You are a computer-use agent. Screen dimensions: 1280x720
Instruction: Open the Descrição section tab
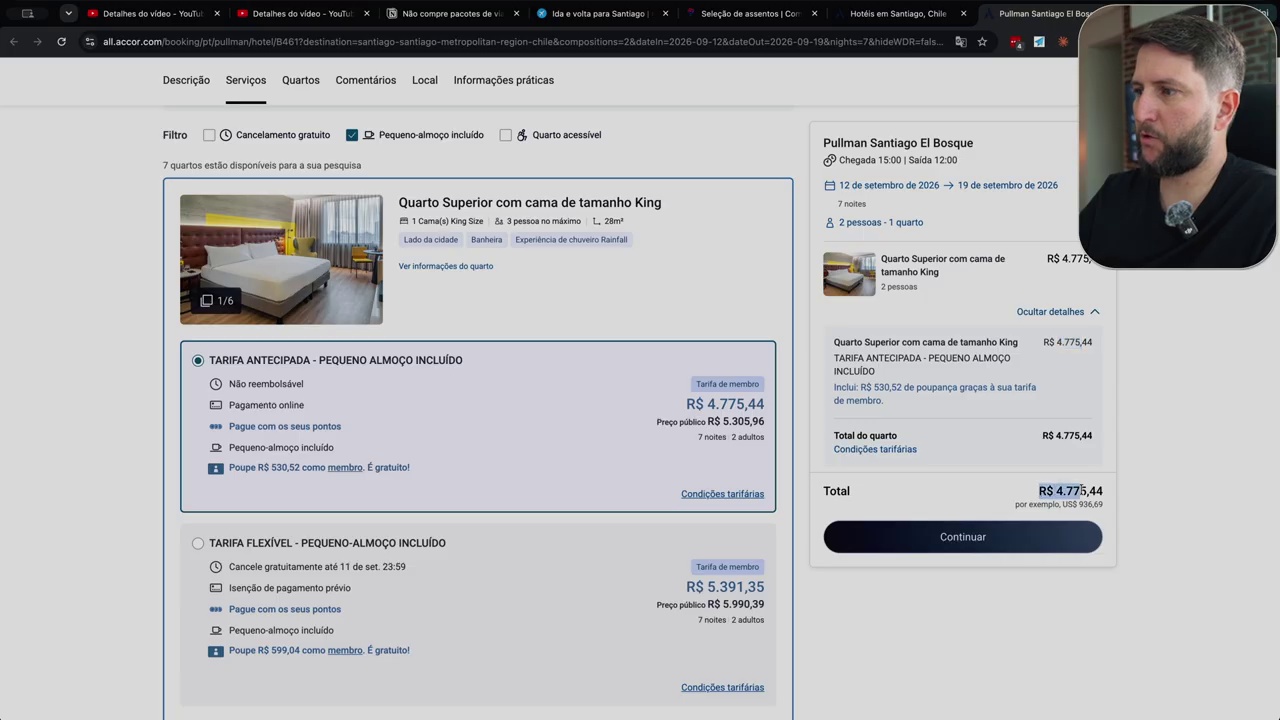[x=186, y=80]
